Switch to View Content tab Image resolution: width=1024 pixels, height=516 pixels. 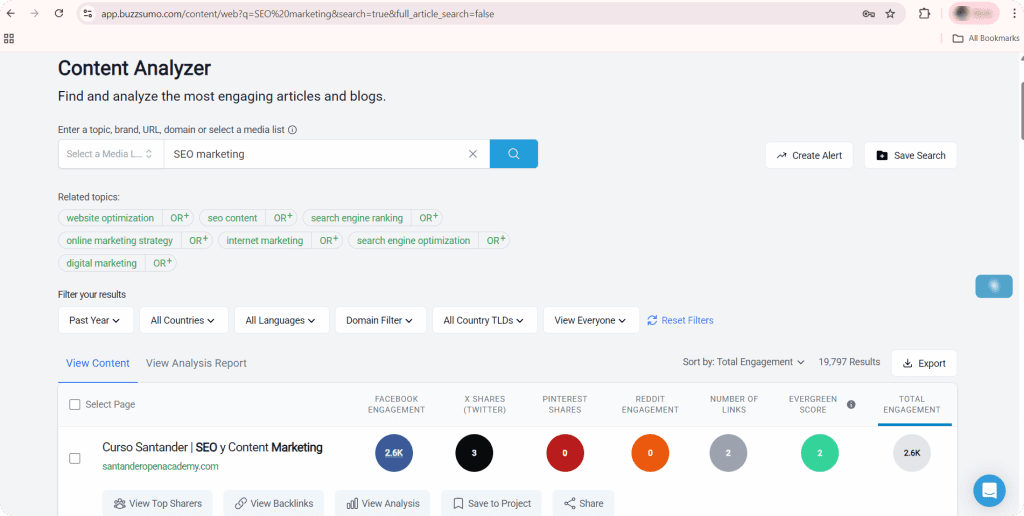pos(98,363)
